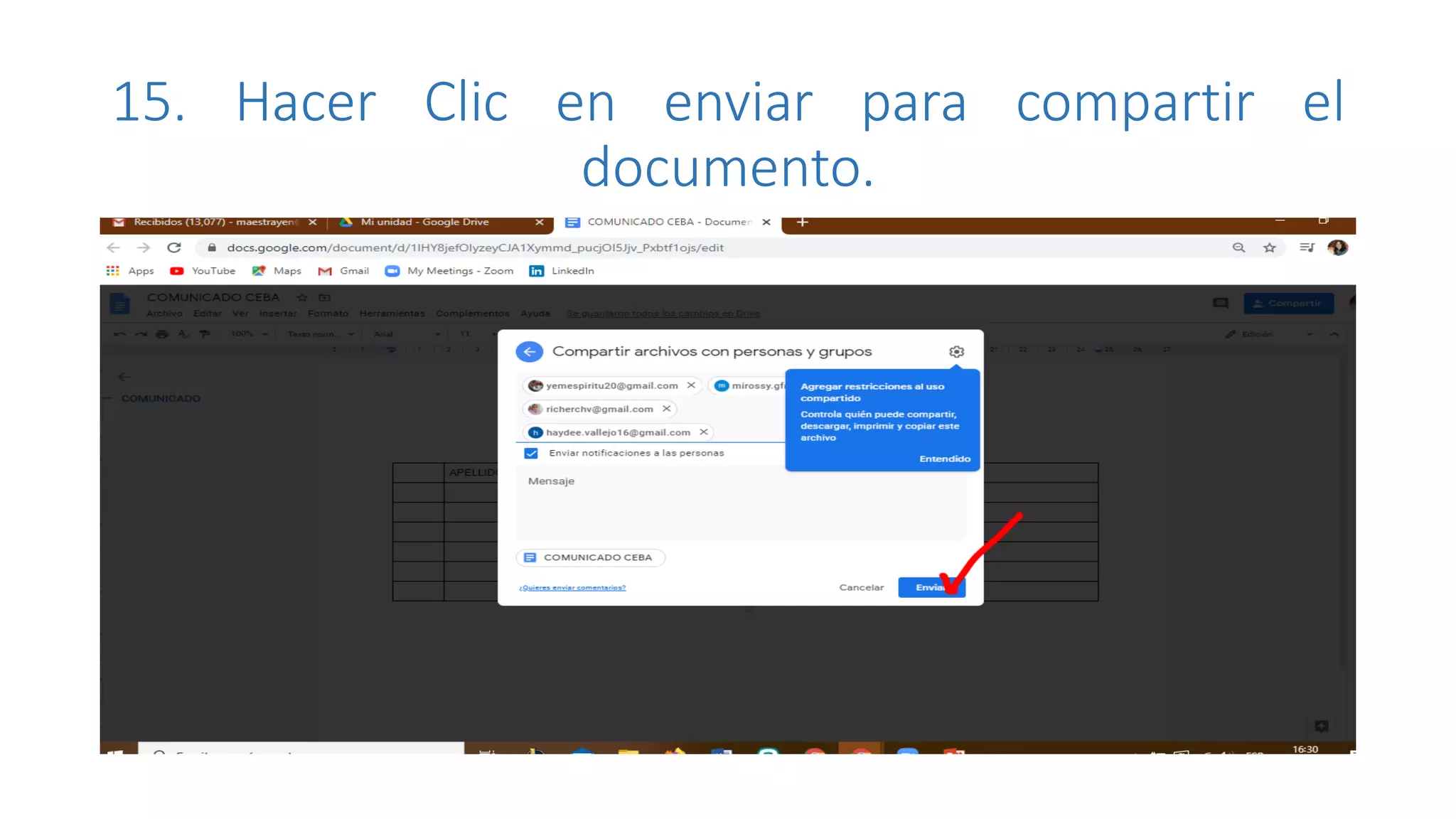Remove haydee.vallejo16@gmail.com from recipients
Screen dimensions: 1456x819
(x=703, y=432)
